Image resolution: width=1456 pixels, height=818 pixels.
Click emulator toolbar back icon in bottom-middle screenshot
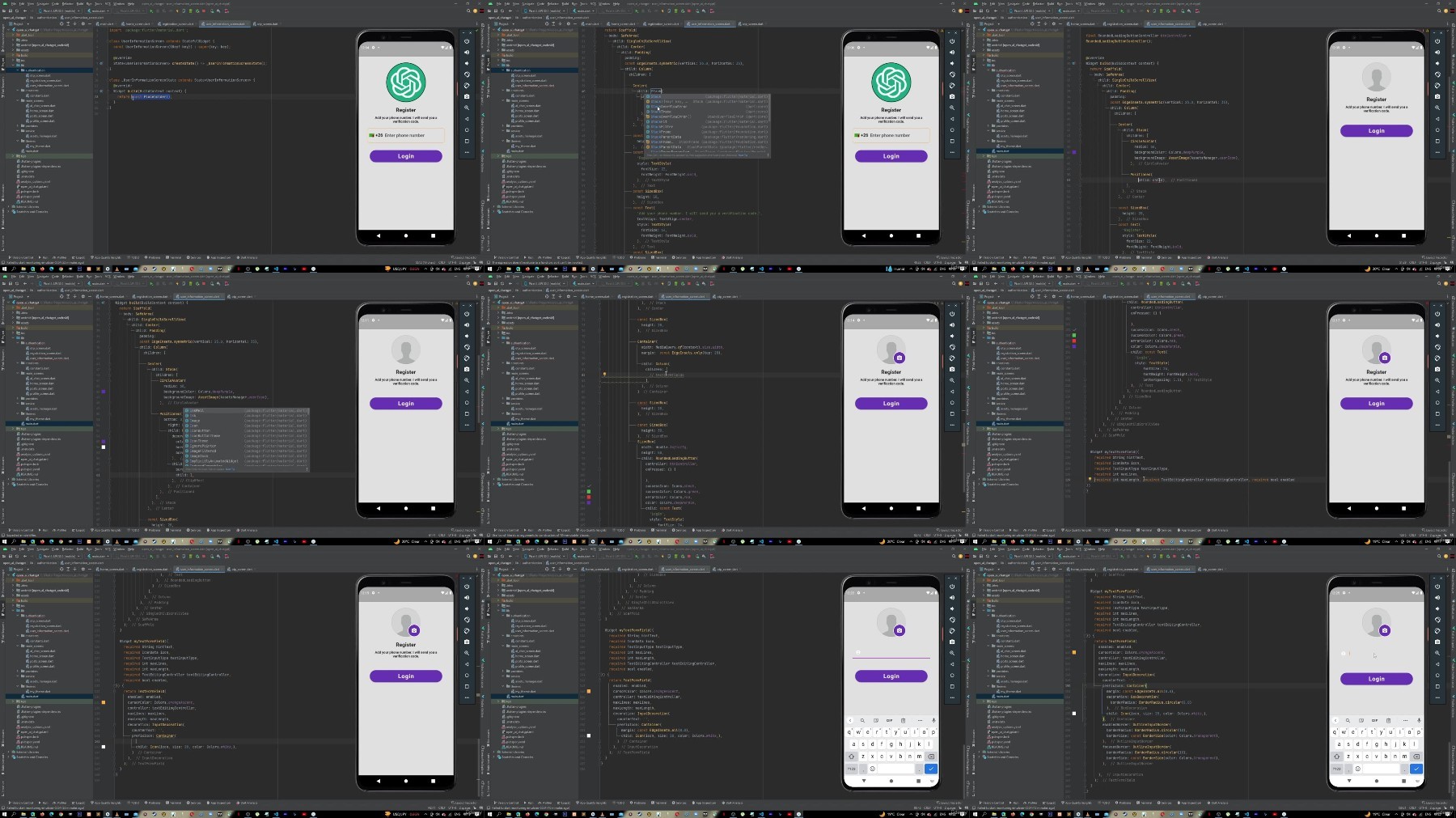tap(952, 664)
